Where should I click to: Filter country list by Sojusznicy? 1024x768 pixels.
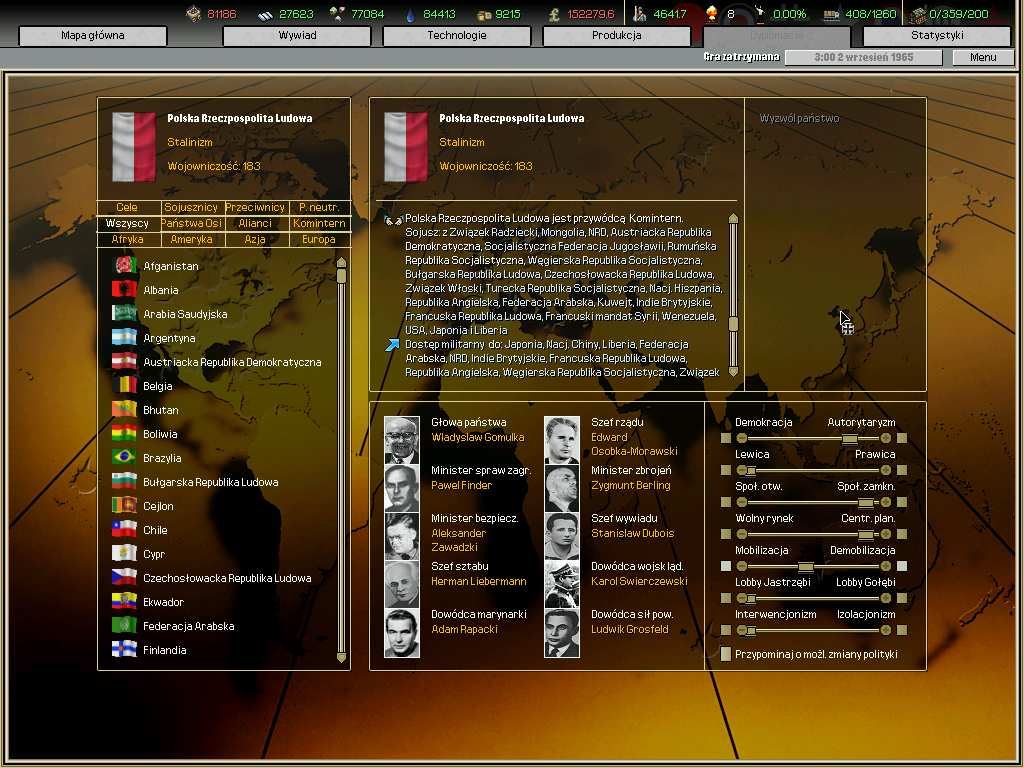click(191, 207)
